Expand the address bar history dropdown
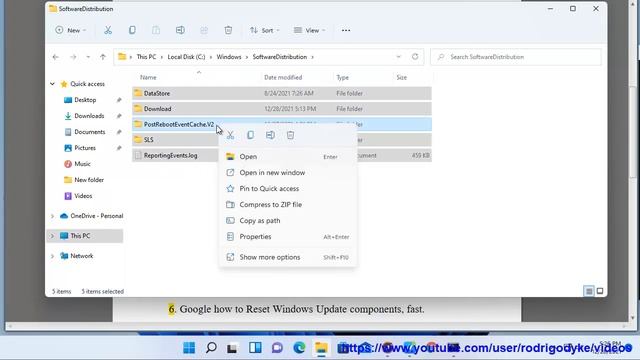 point(398,57)
